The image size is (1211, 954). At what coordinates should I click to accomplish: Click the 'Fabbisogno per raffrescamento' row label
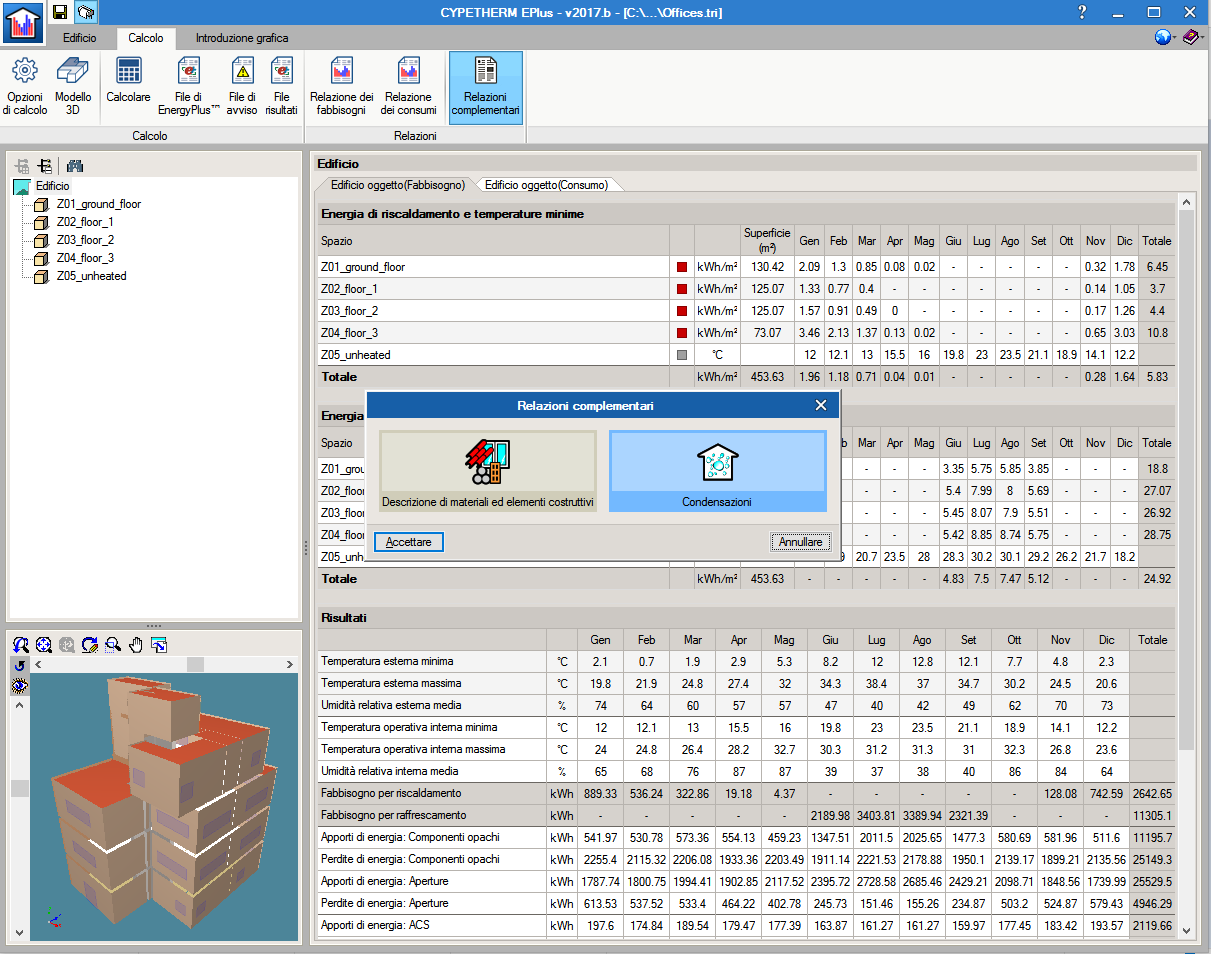click(x=394, y=815)
